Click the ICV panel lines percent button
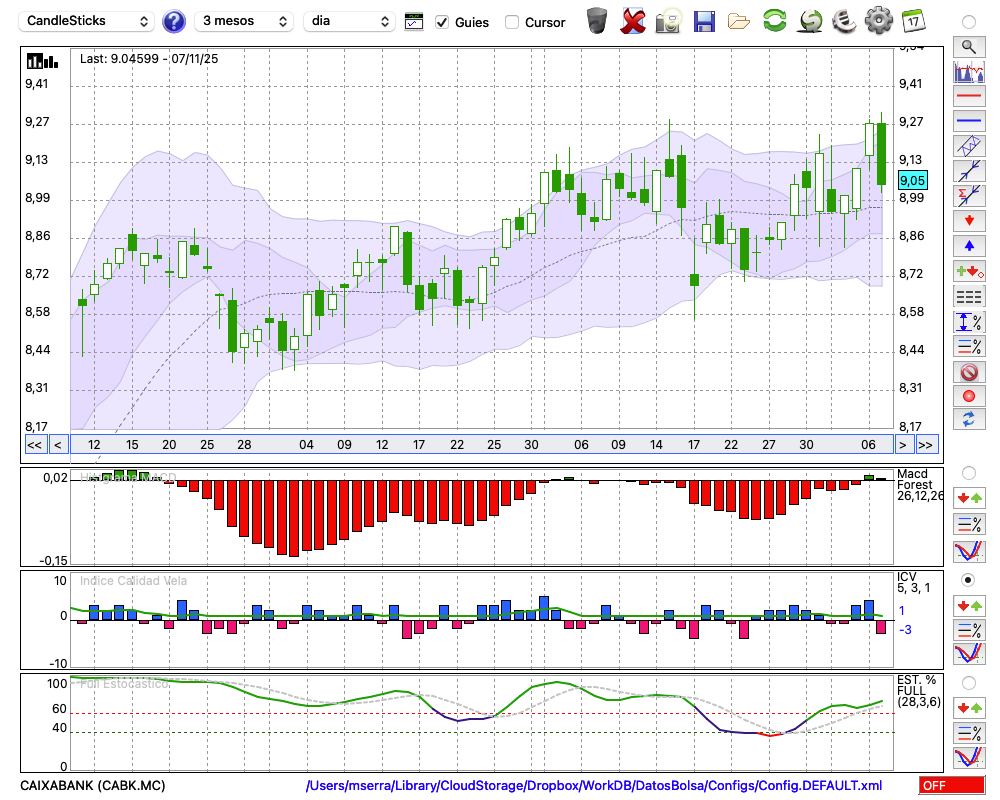 (969, 630)
